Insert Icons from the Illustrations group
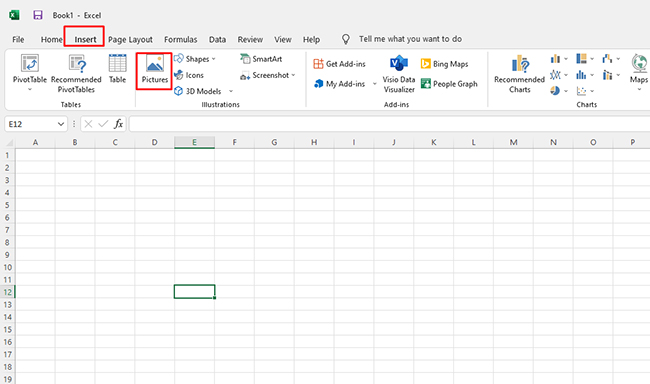Viewport: 650px width, 384px height. 189,75
